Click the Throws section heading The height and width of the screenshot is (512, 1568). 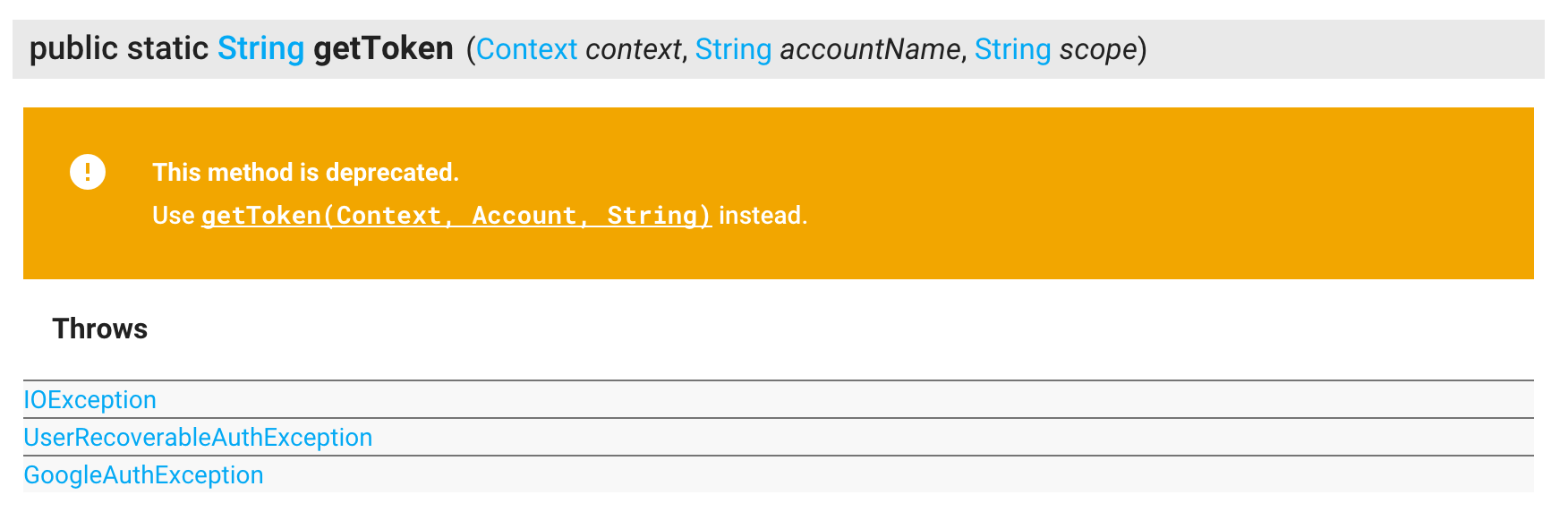coord(100,329)
